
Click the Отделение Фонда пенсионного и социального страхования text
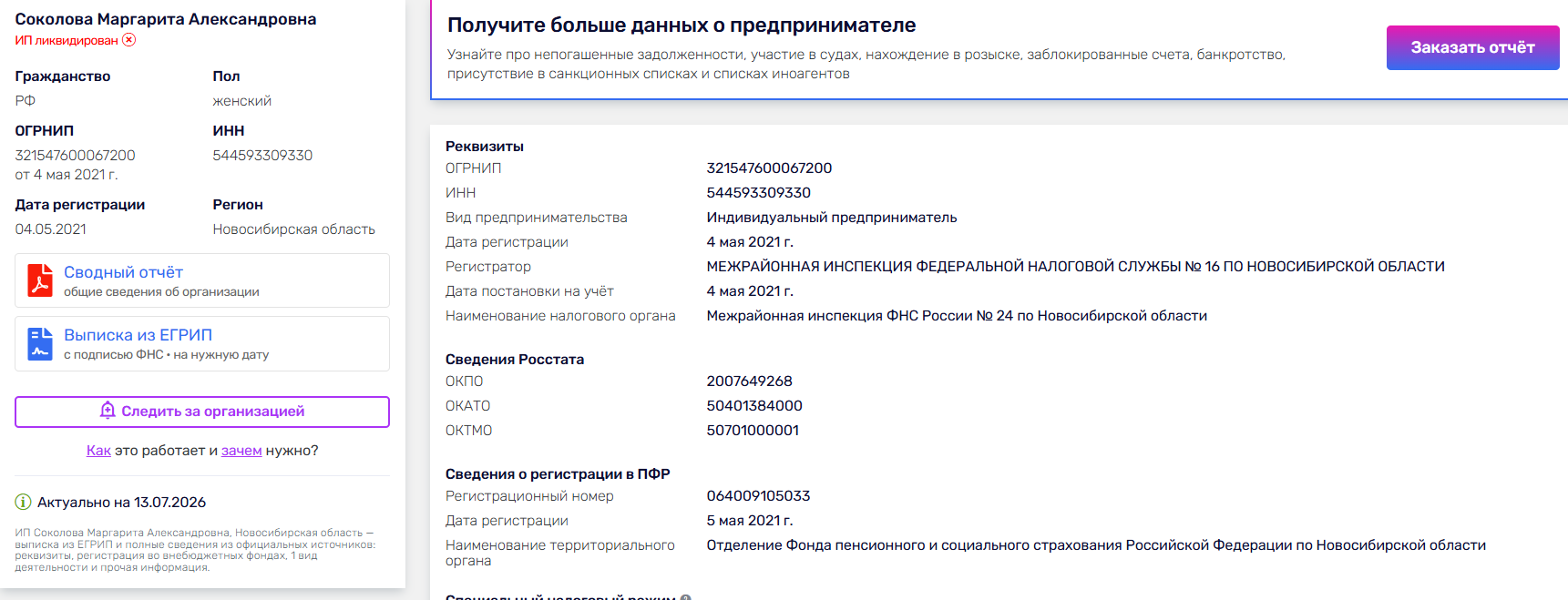(1096, 545)
